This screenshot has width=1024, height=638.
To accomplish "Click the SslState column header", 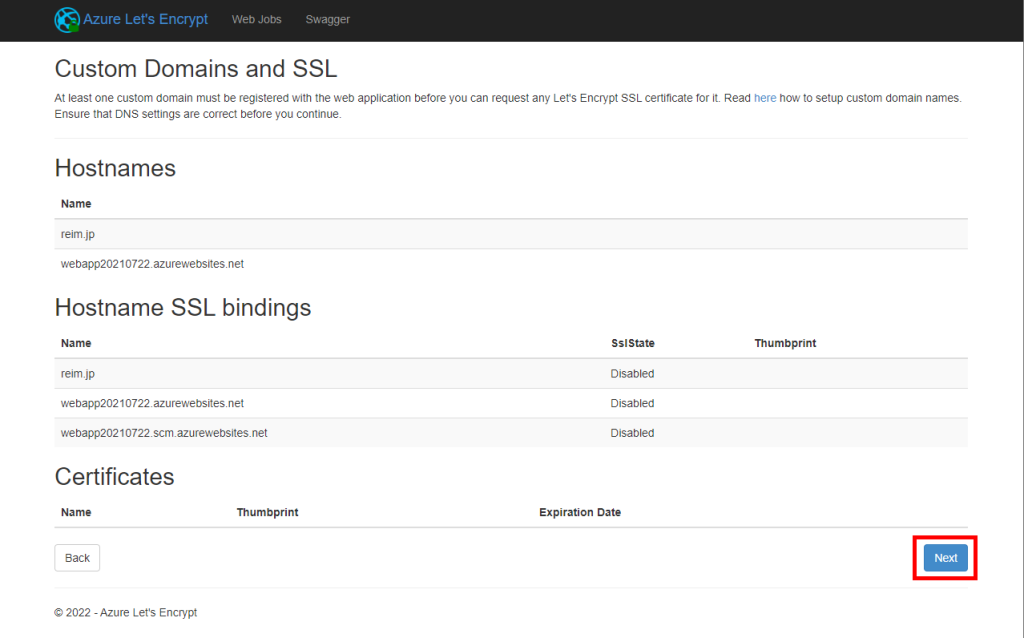I will [x=633, y=343].
